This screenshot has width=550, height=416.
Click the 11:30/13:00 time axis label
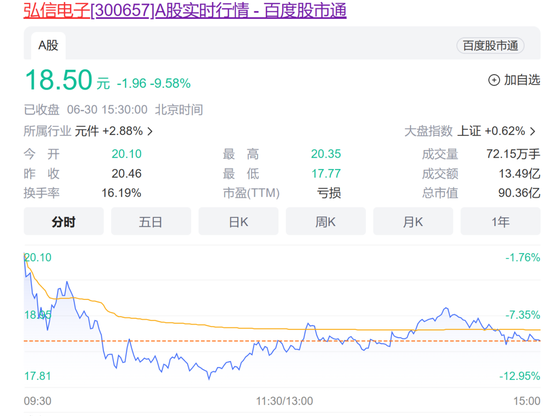[284, 401]
